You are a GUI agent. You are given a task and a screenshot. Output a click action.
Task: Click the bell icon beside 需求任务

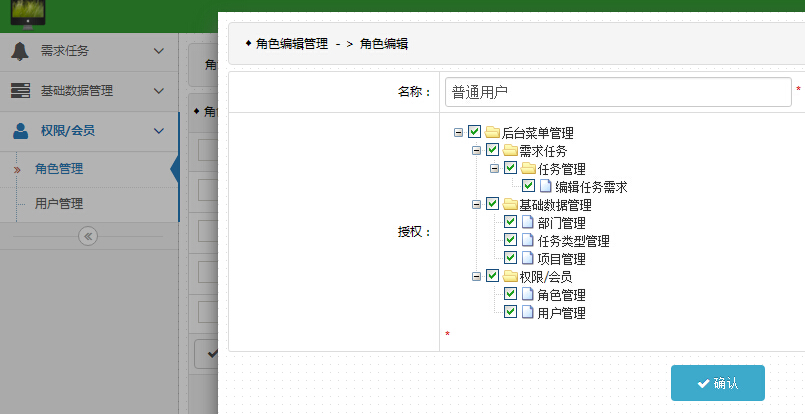[x=20, y=51]
